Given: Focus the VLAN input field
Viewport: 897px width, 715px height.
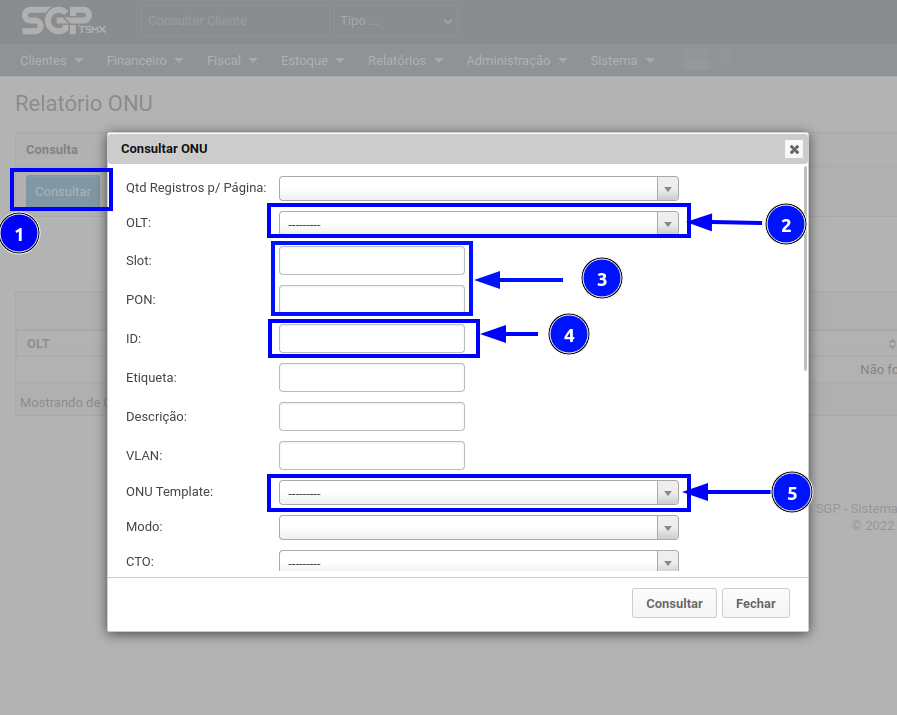Looking at the screenshot, I should coord(371,455).
